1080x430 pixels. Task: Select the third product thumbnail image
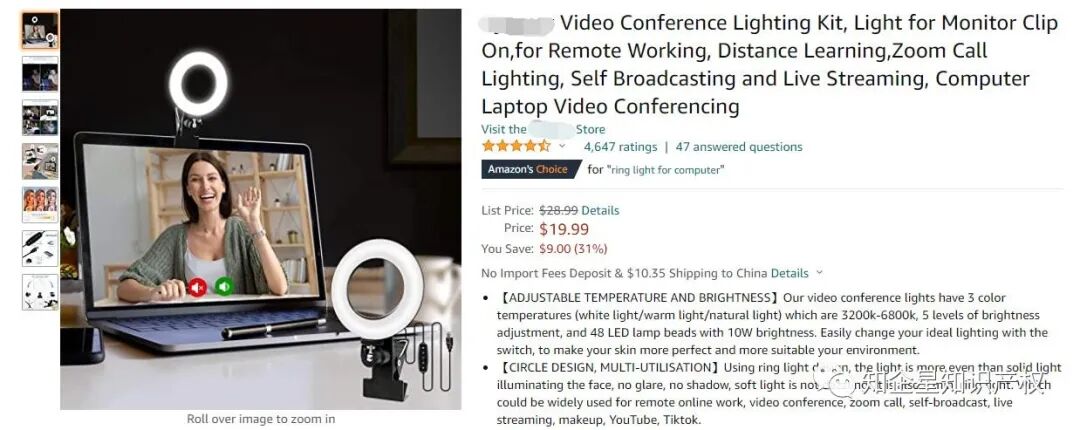pyautogui.click(x=40, y=118)
